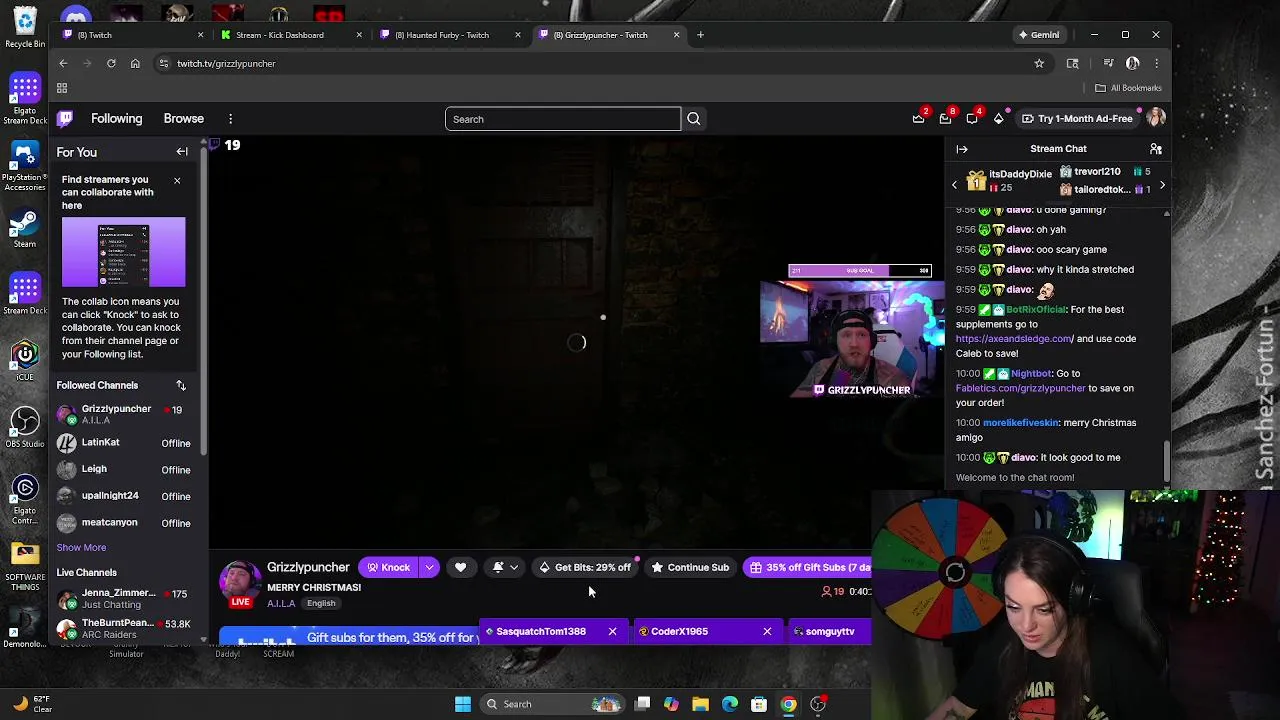Viewport: 1280px width, 720px height.
Task: Open the Windows Start menu
Action: click(x=462, y=704)
